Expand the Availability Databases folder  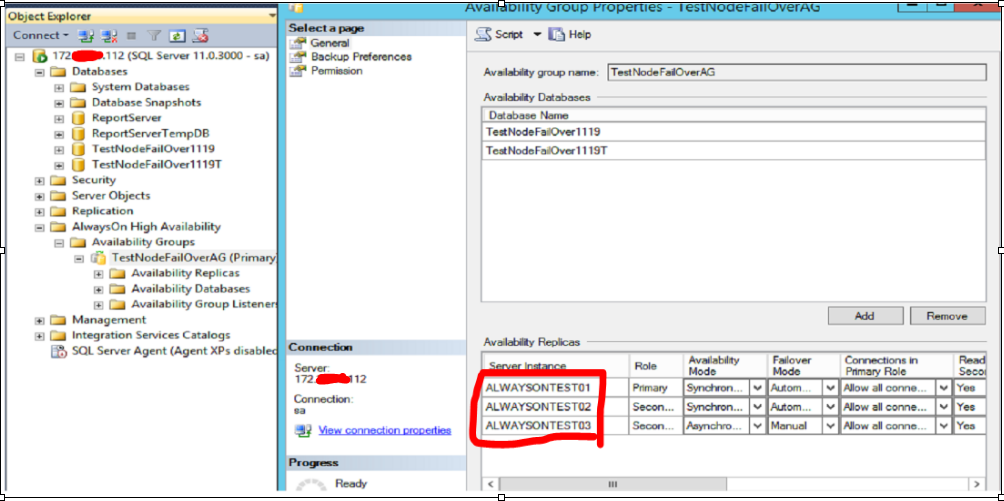tap(99, 289)
